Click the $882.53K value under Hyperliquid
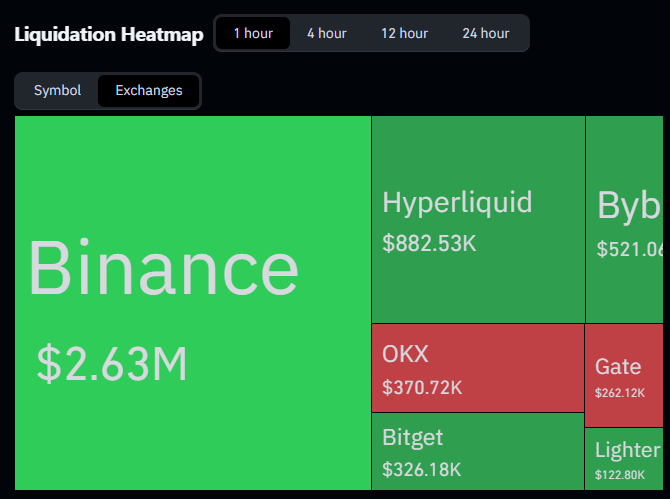The width and height of the screenshot is (670, 499). pos(429,244)
